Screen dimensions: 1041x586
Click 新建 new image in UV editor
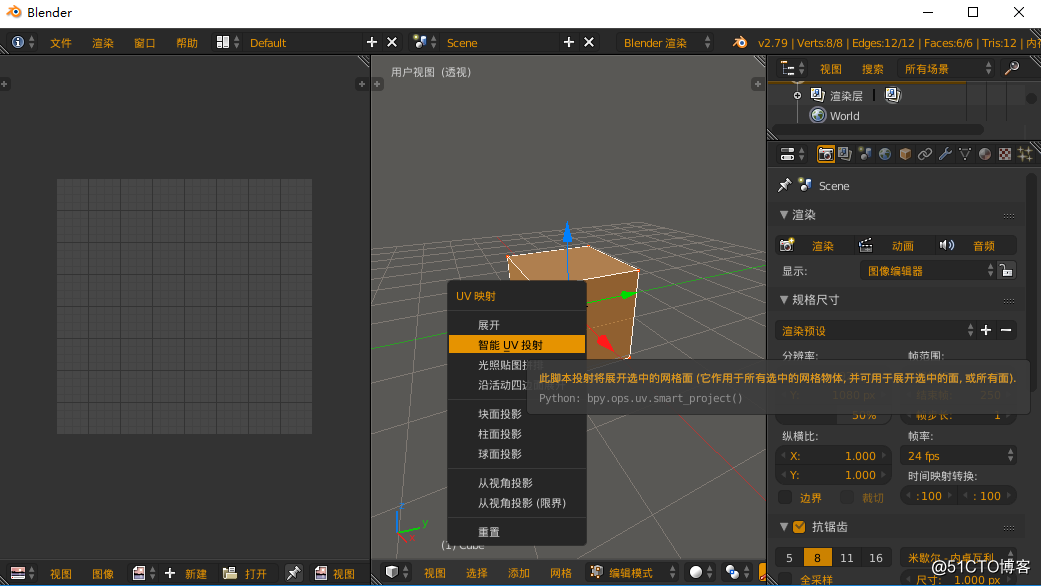(x=187, y=573)
